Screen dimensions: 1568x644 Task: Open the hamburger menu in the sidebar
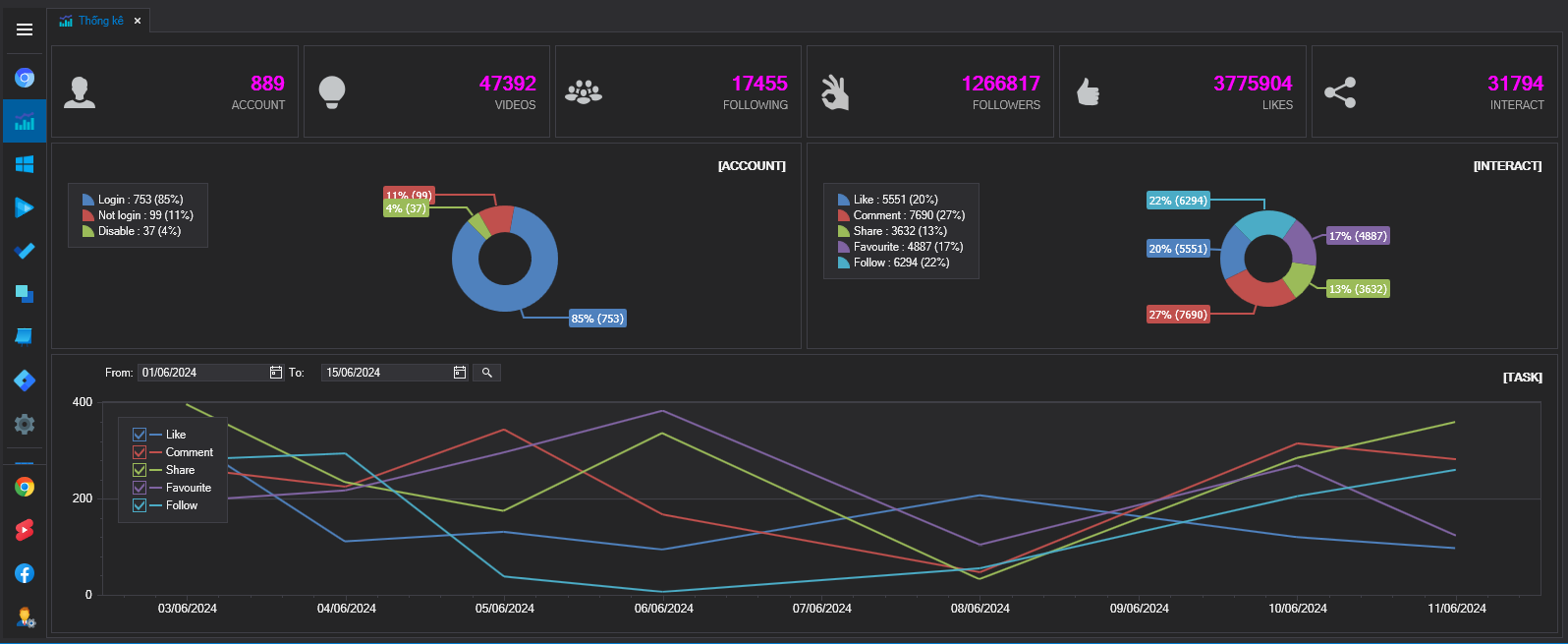click(x=25, y=29)
